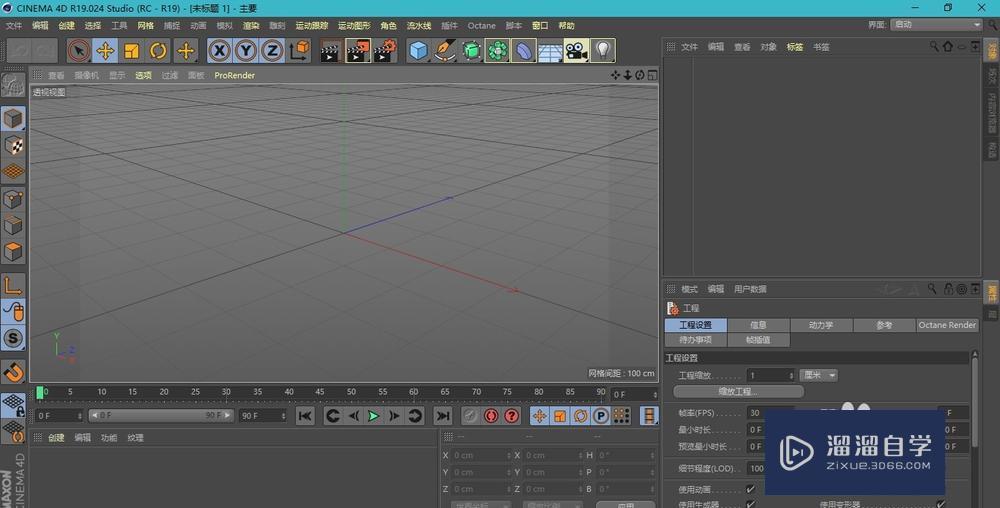Toggle snap magnet icon
This screenshot has width=1000, height=508.
tap(13, 371)
